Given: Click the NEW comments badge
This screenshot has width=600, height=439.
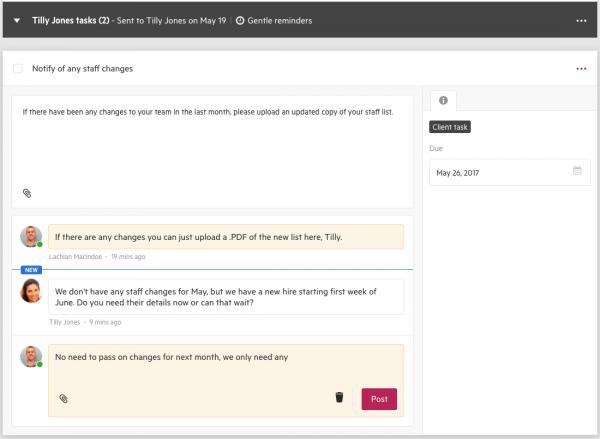Looking at the screenshot, I should click(31, 270).
